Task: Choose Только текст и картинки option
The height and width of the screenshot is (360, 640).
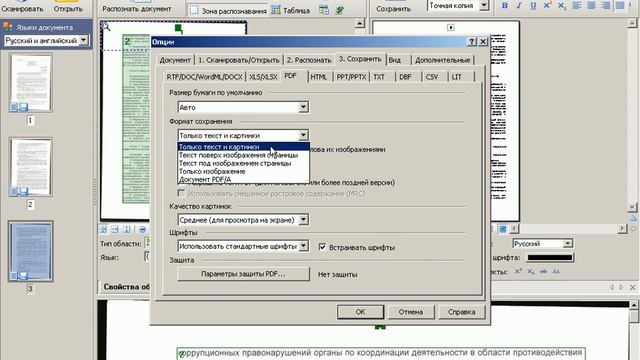Action: [x=244, y=147]
